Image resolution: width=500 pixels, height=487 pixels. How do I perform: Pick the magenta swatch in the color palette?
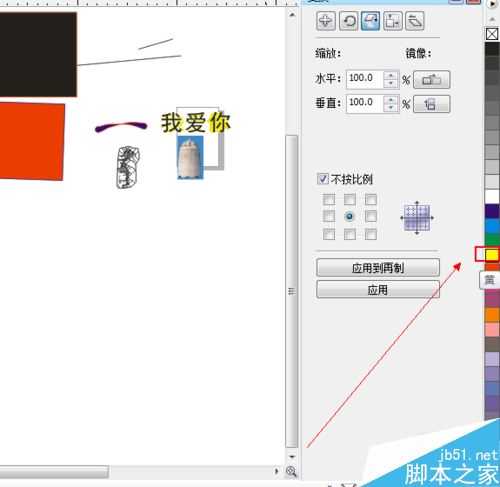pos(492,299)
